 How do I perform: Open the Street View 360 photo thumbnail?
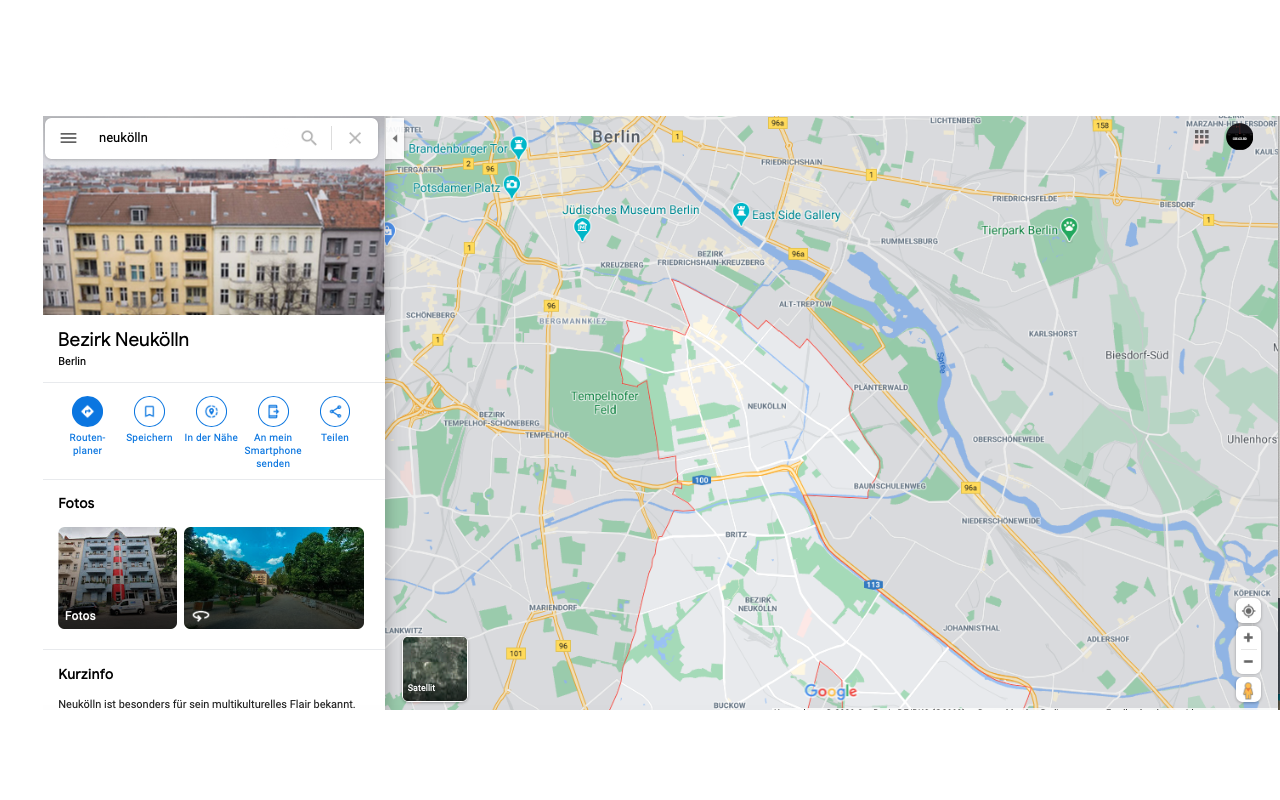(x=274, y=578)
